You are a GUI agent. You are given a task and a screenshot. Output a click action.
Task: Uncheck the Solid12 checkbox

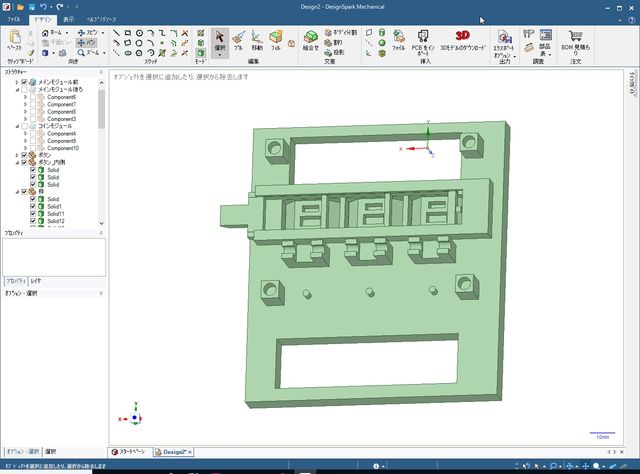point(33,221)
